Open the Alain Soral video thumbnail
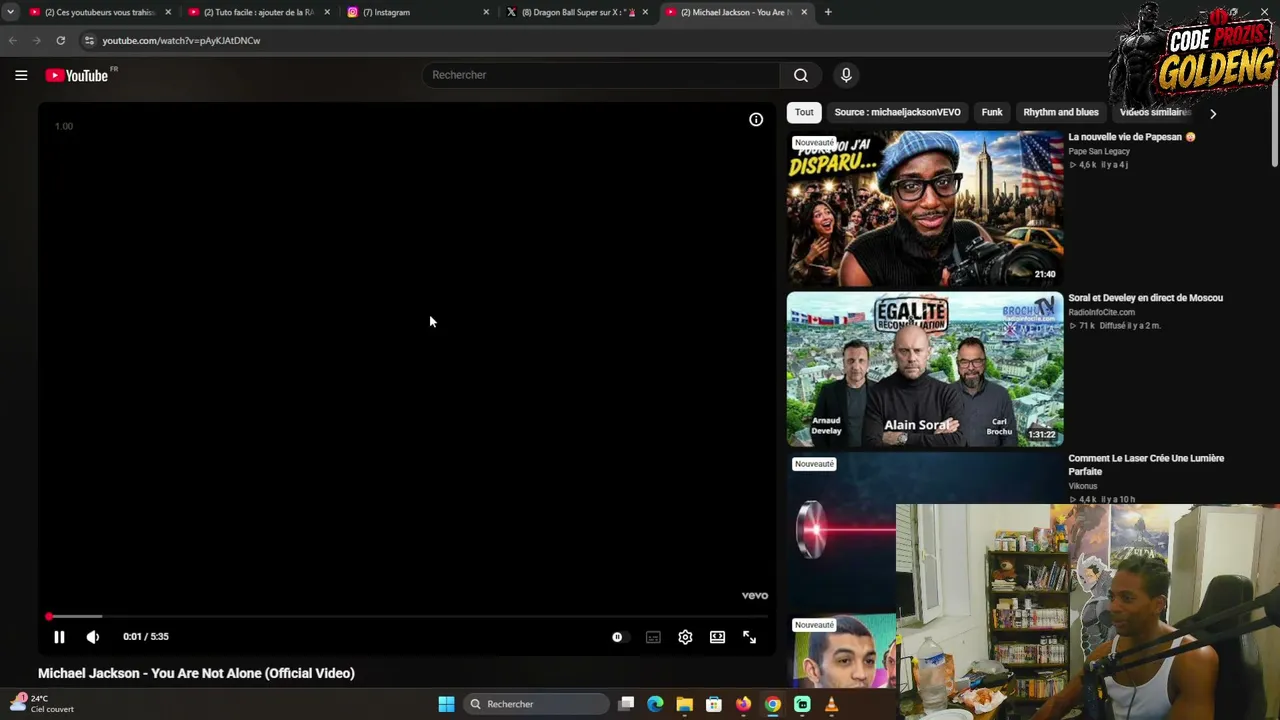 coord(925,369)
